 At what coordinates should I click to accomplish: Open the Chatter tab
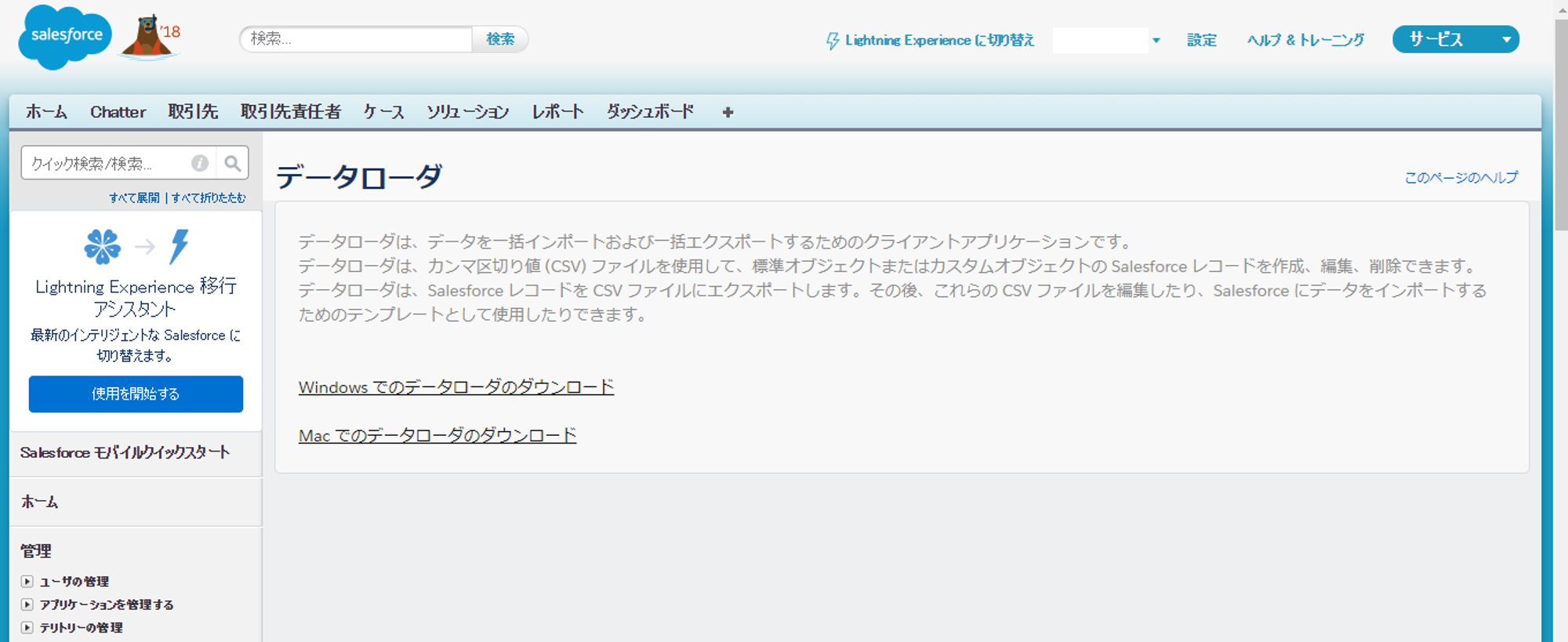pos(118,112)
